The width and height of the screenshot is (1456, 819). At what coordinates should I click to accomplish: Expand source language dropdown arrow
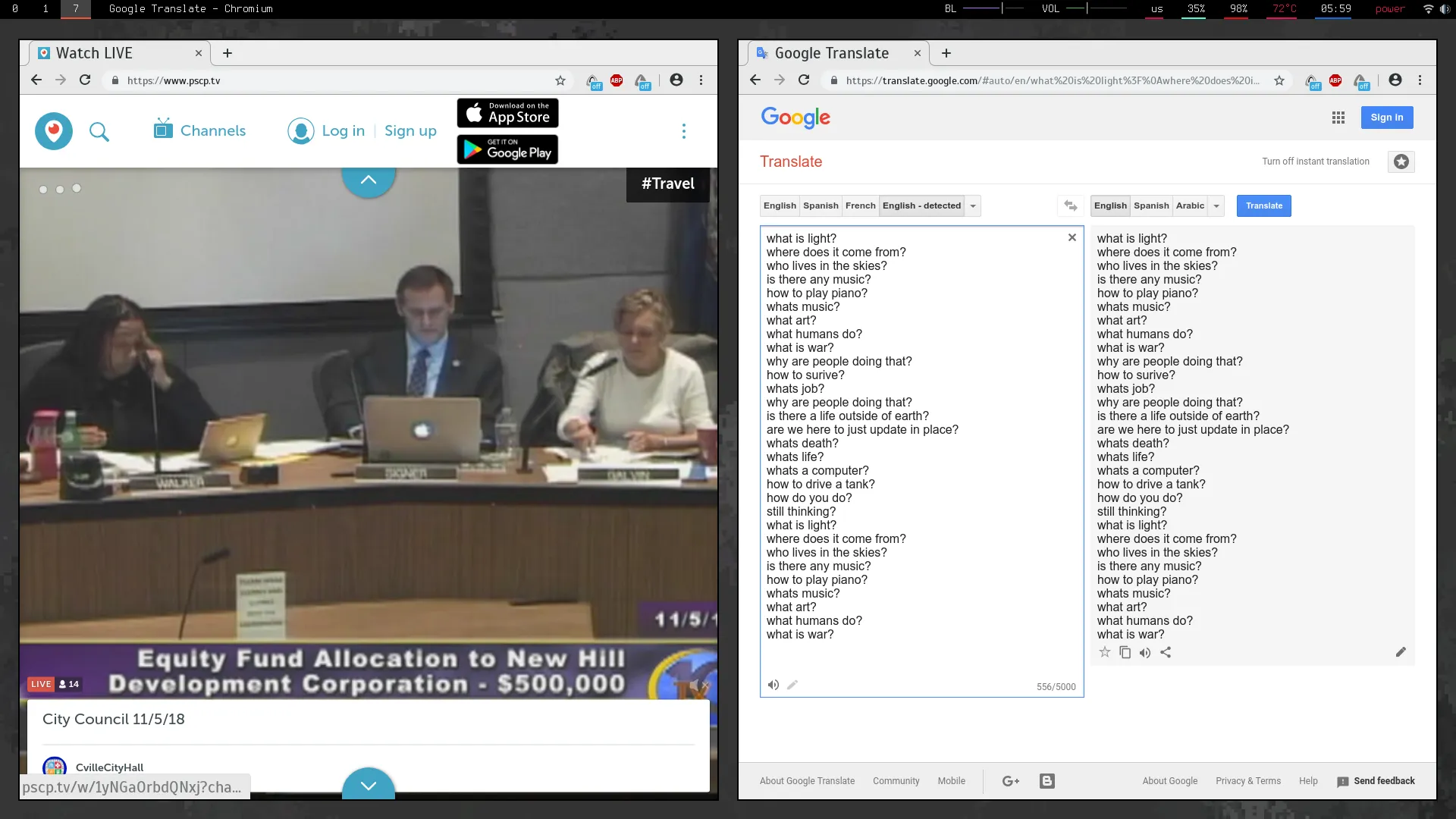pos(973,206)
